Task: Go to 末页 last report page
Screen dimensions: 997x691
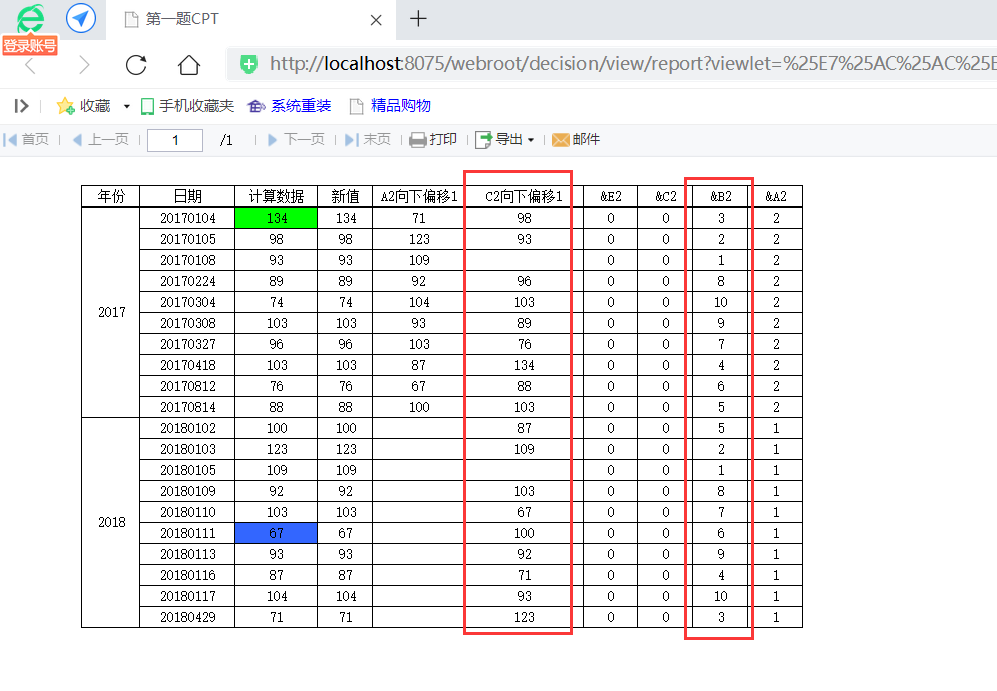Action: [368, 139]
